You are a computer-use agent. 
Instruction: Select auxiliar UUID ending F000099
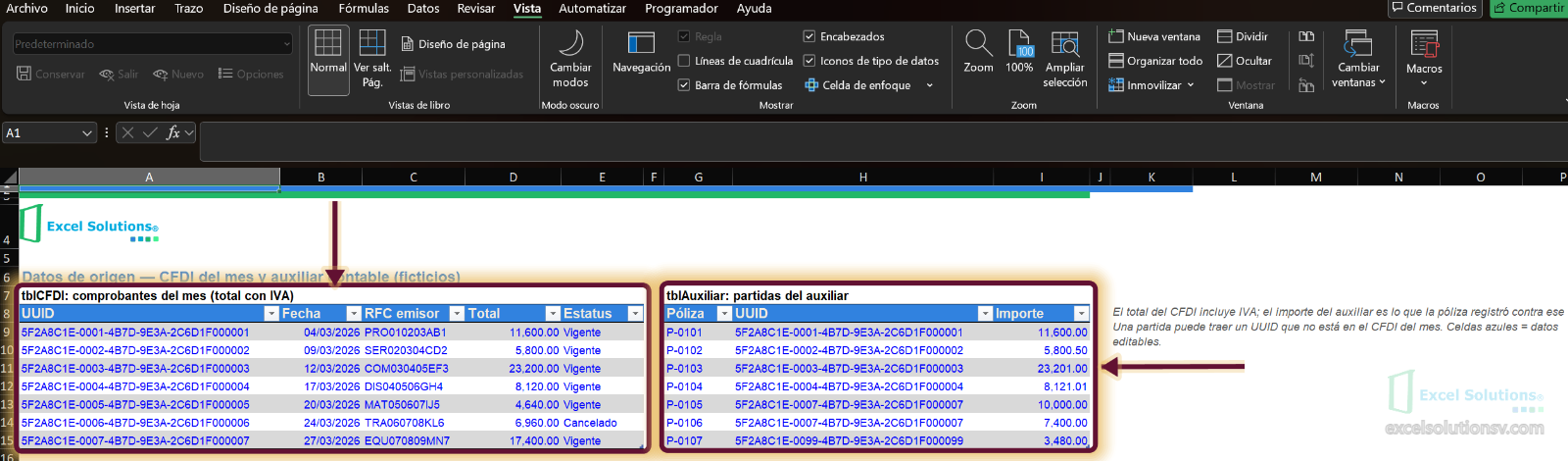pyautogui.click(x=863, y=441)
